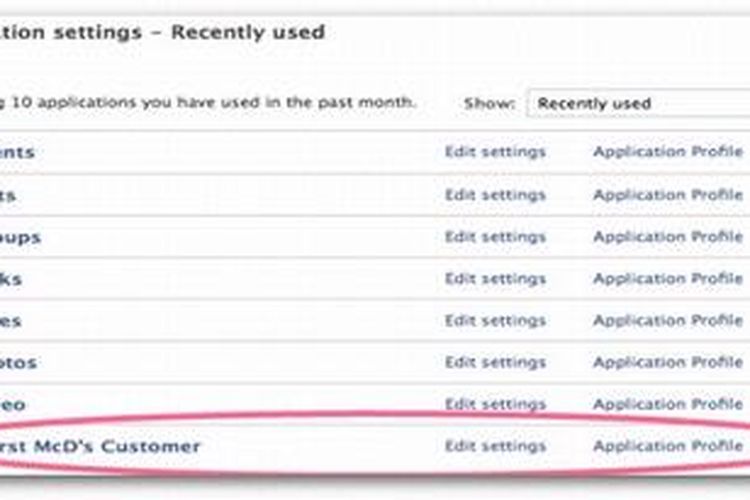Click Edit settings in the "oups" row
This screenshot has height=500, width=750.
pyautogui.click(x=495, y=237)
